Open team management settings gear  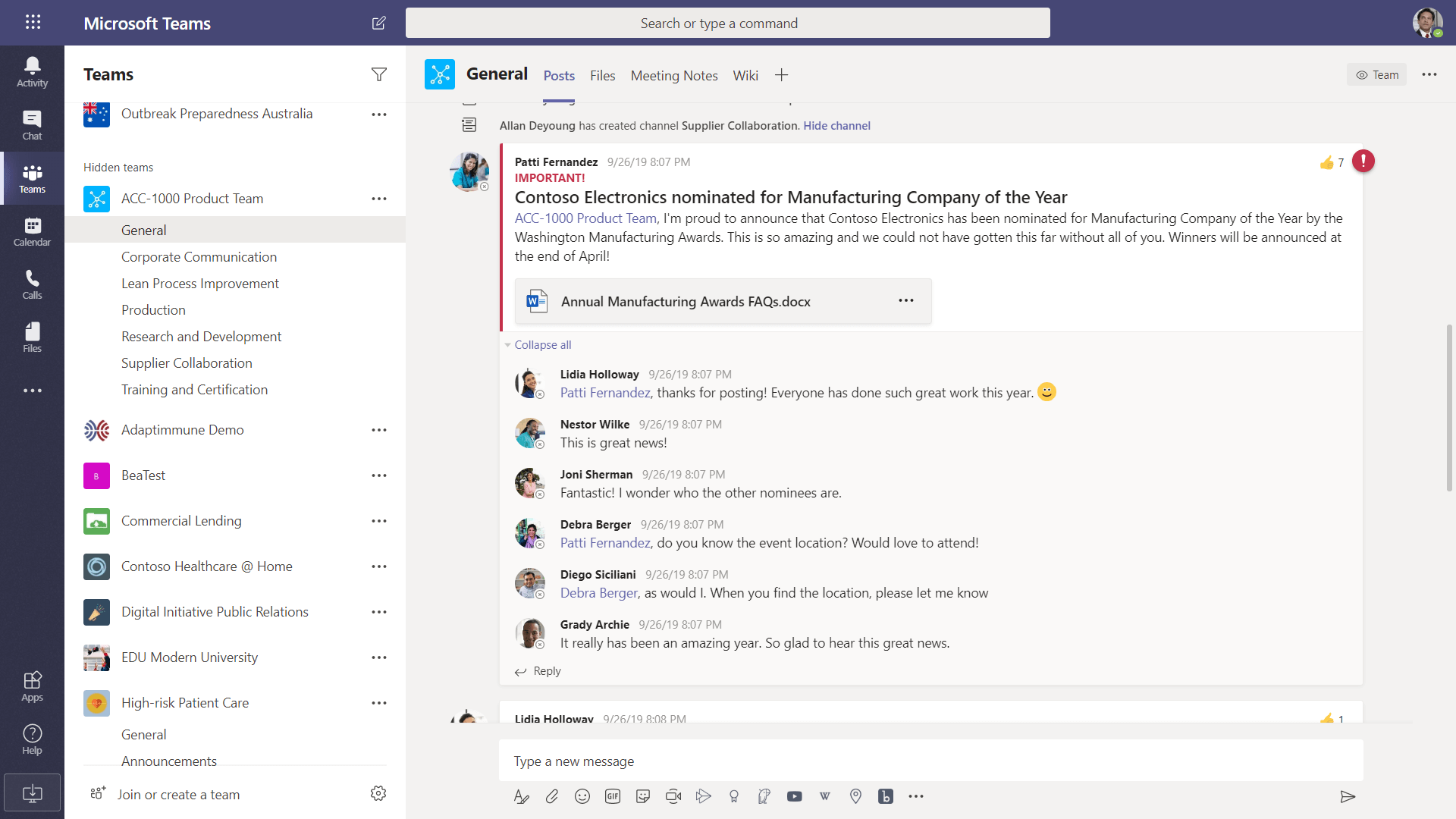point(378,793)
